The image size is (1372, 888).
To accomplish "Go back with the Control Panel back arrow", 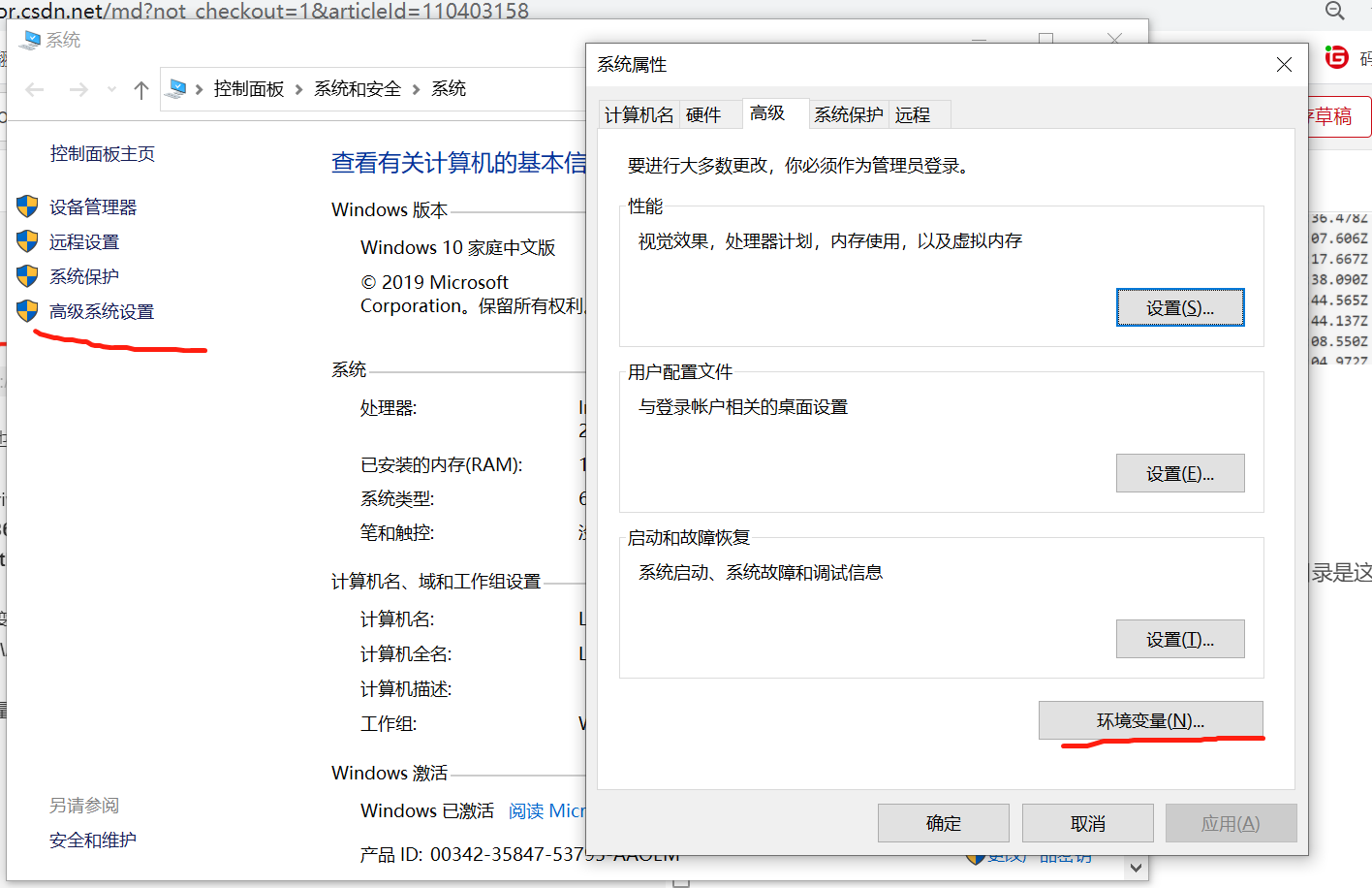I will [x=35, y=90].
